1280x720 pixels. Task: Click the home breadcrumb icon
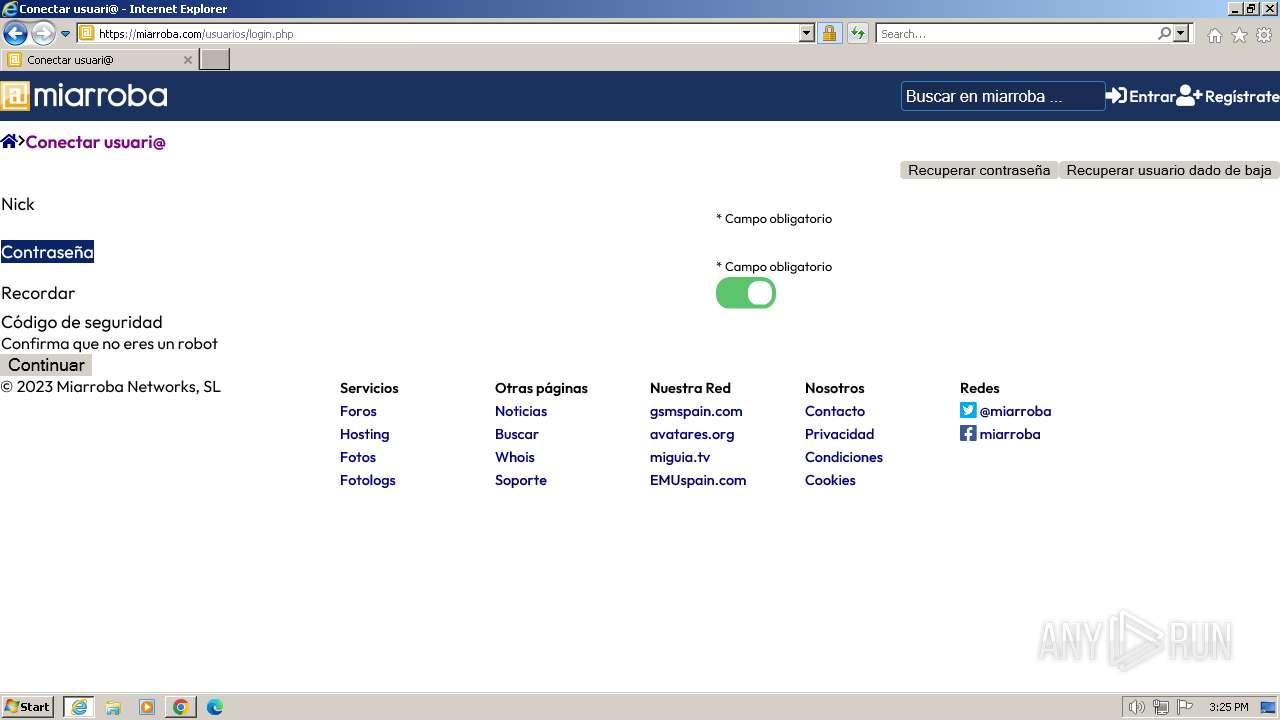[9, 141]
